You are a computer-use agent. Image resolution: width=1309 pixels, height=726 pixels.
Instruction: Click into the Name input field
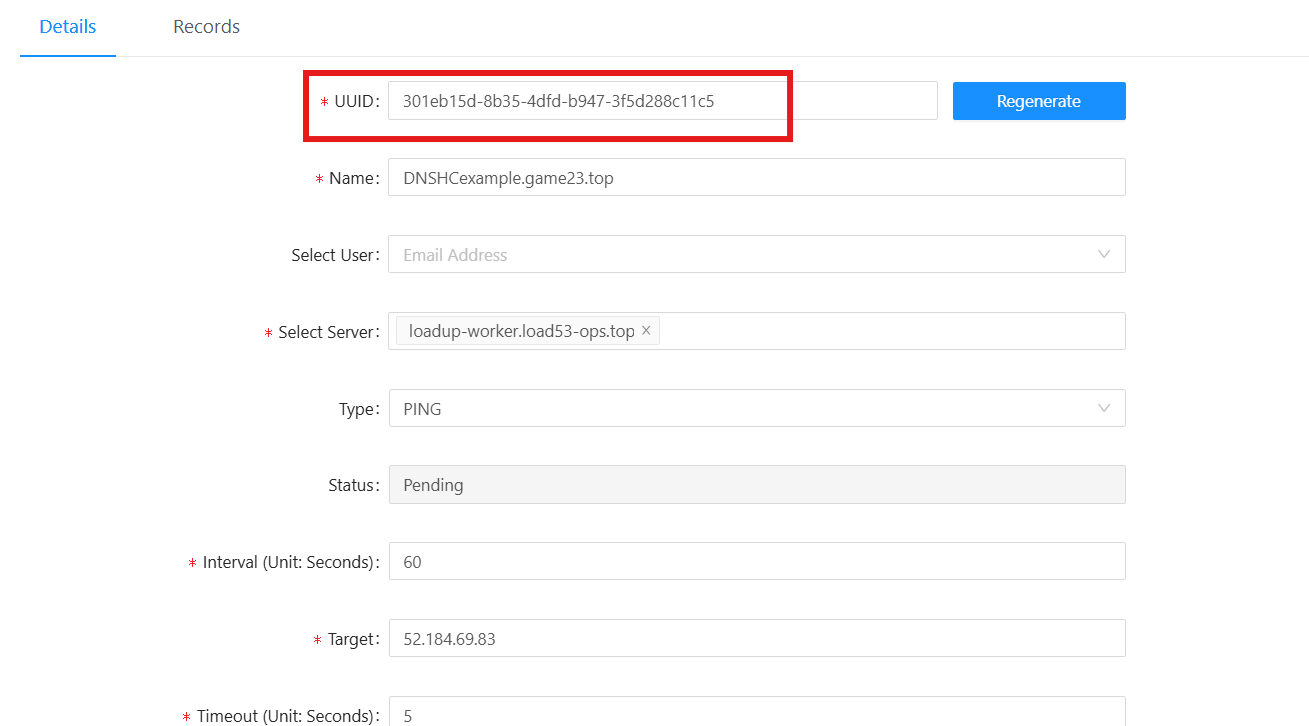tap(756, 178)
